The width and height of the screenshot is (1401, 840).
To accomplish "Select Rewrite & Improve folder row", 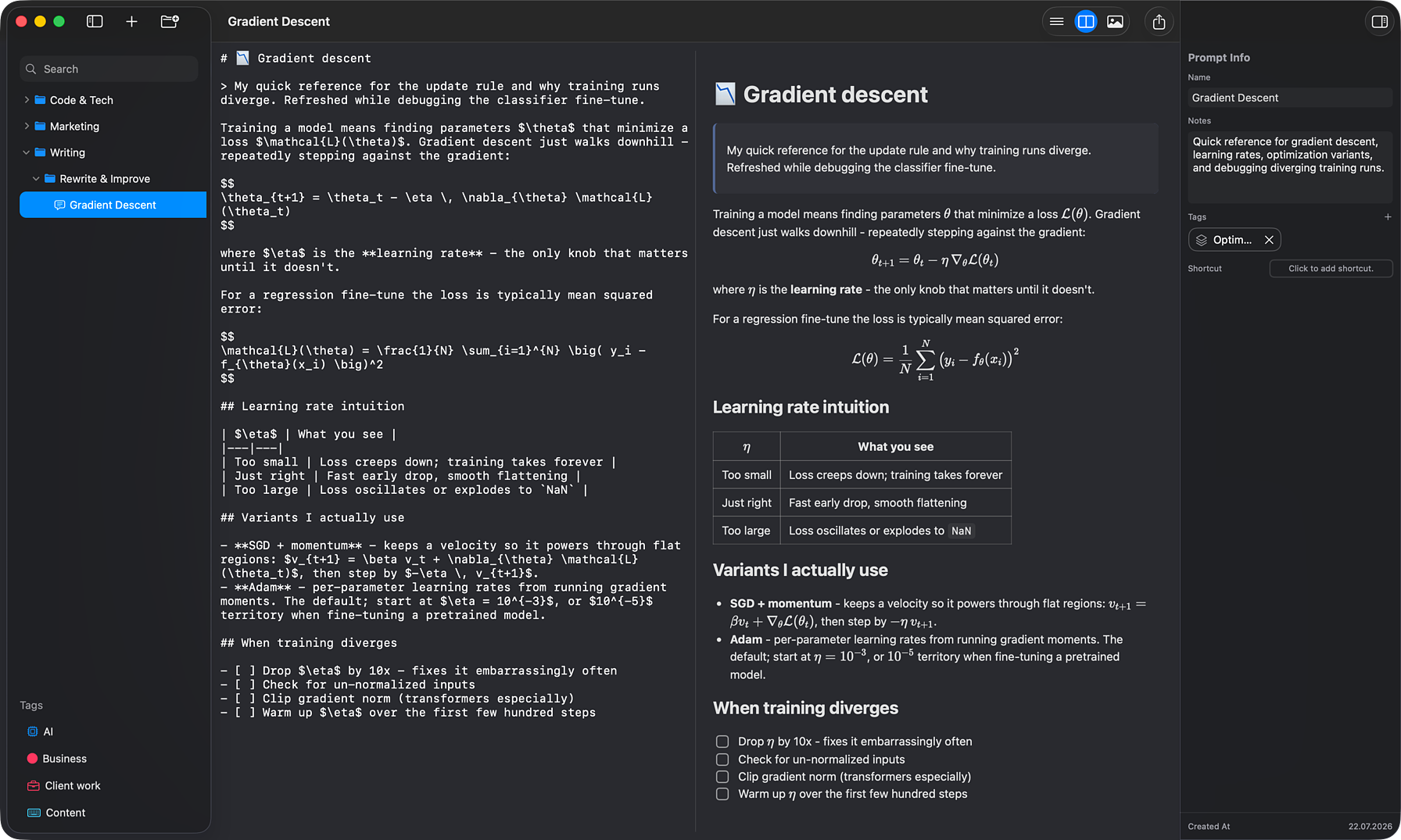I will (x=113, y=178).
